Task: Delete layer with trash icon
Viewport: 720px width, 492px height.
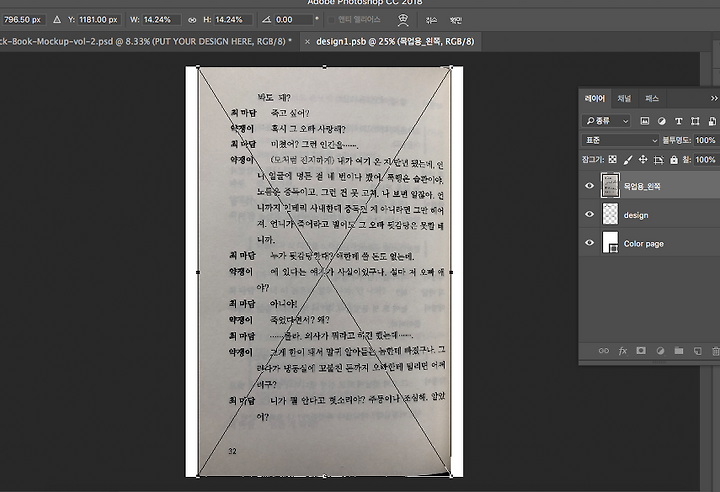Action: [x=715, y=351]
